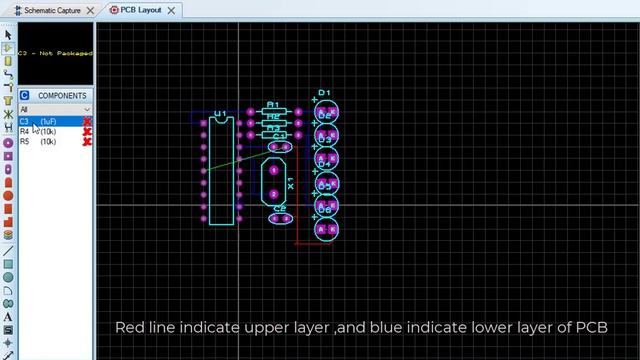640x360 pixels.
Task: Select Polygonal SMT Pad tool
Action: point(8,222)
